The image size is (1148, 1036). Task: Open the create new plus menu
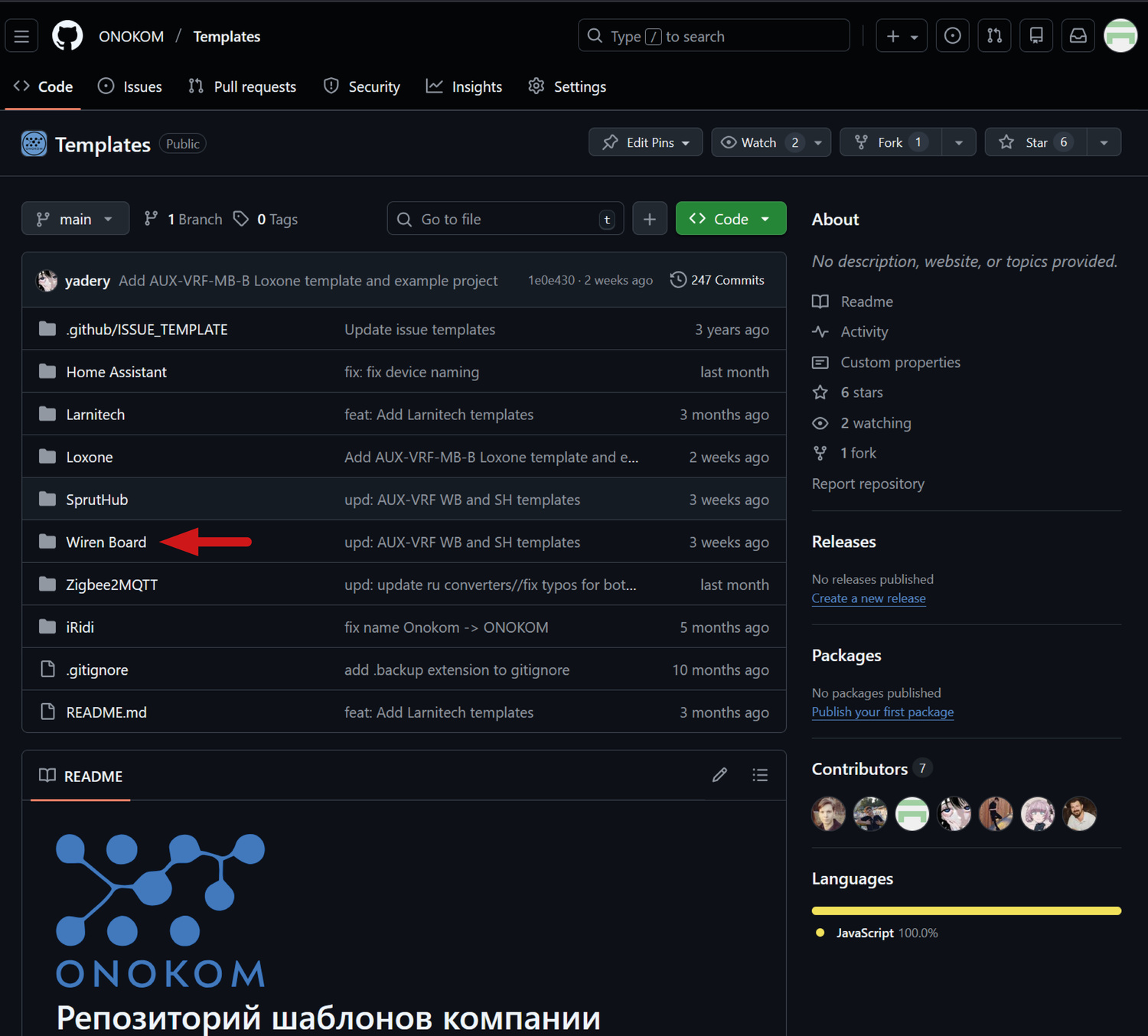click(x=902, y=36)
